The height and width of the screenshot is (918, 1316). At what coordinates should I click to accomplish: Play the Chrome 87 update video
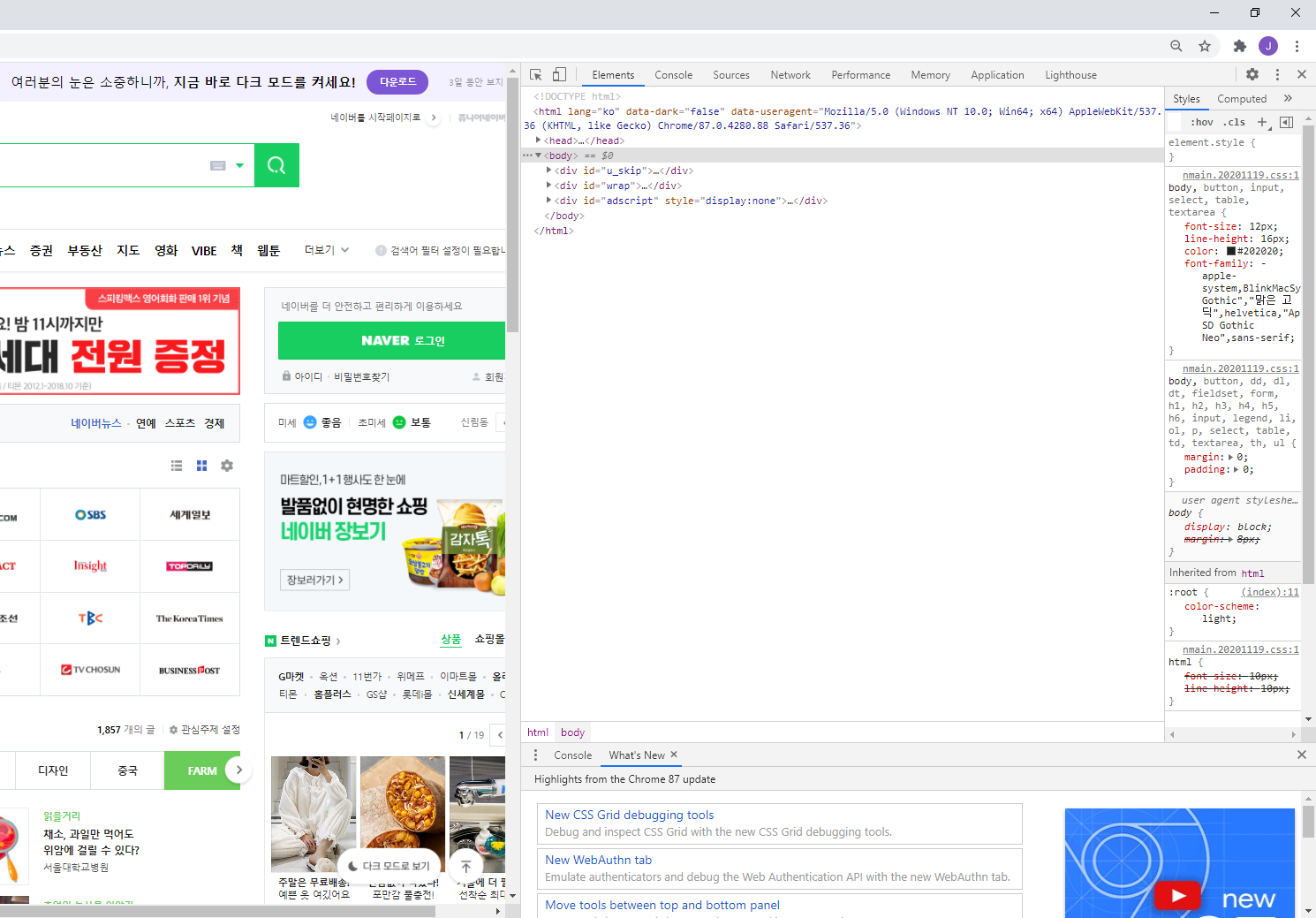coord(1178,896)
